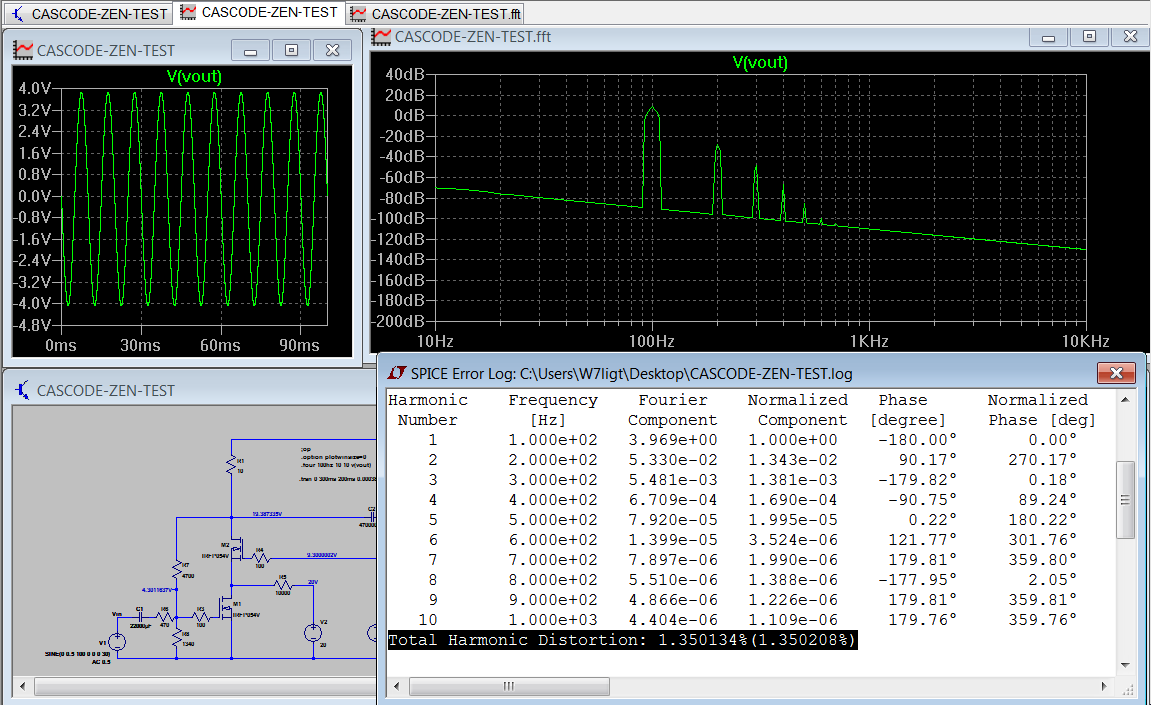The height and width of the screenshot is (705, 1151).
Task: Select voltage source V2 in the schematic
Action: [x=313, y=633]
